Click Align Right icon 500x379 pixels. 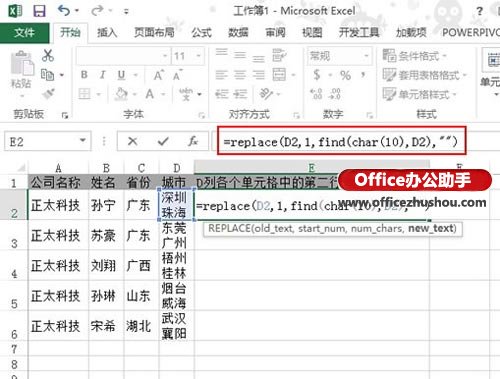pos(258,75)
